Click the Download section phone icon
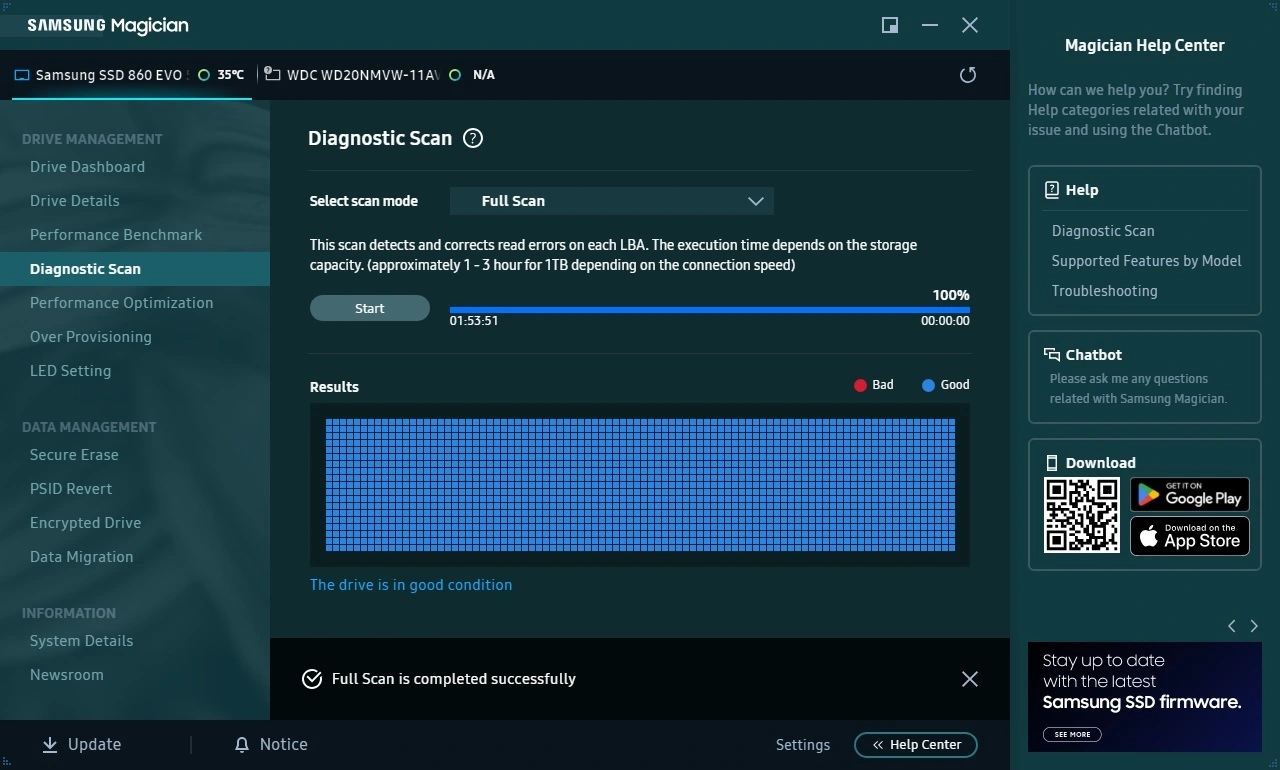 tap(1052, 463)
